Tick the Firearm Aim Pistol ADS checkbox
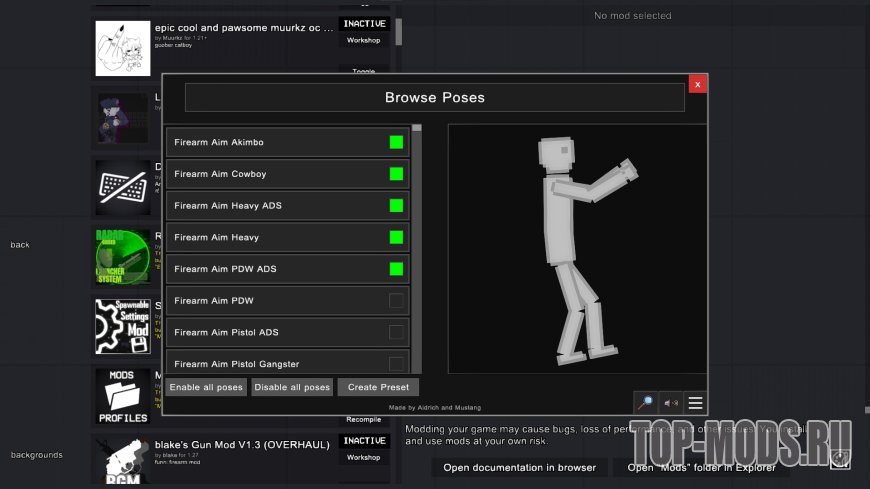 [x=396, y=332]
